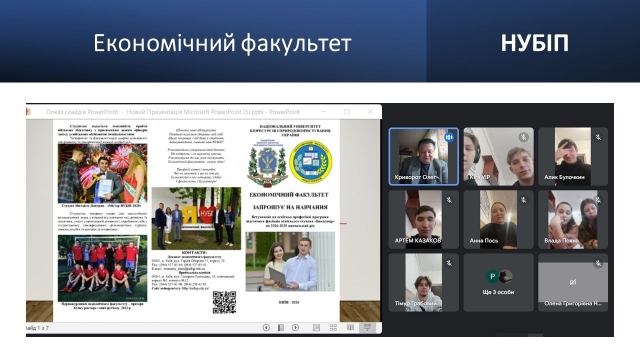Click muted mic icon on АРТЕМ КАЗАКОВ tile
This screenshot has height=360, width=640.
449,200
